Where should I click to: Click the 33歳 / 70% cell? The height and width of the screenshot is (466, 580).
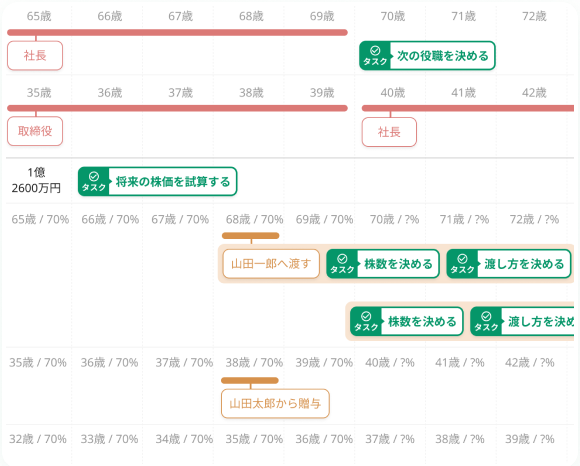[x=109, y=439]
